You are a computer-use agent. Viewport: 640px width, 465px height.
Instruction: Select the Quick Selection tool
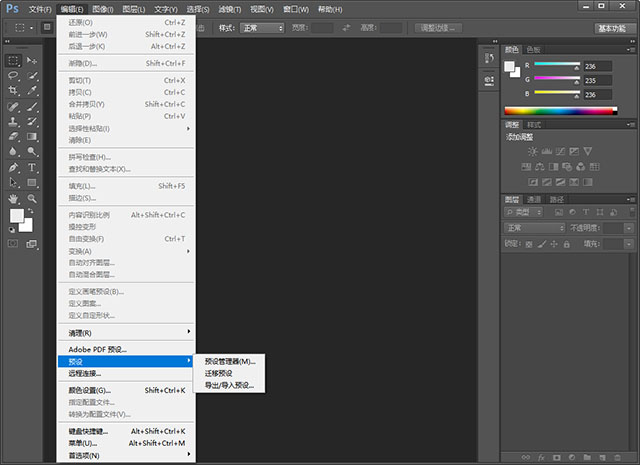point(32,76)
